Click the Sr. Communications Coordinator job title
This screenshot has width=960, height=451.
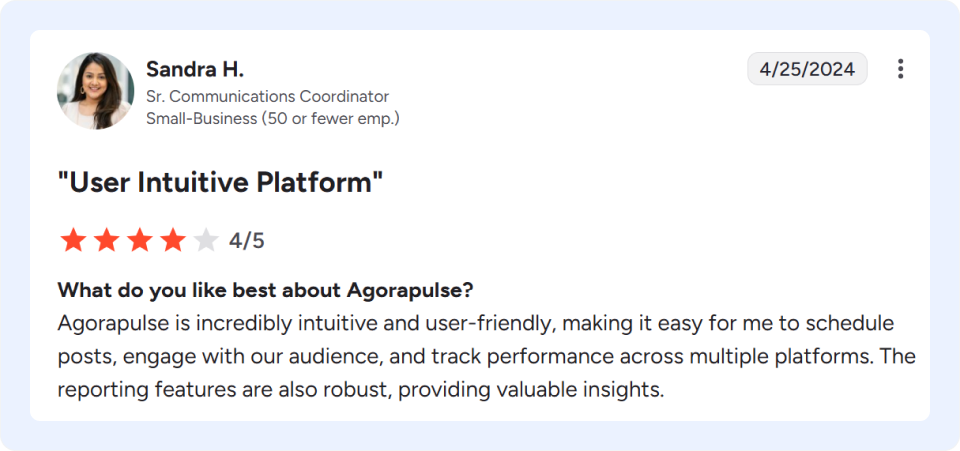[x=268, y=97]
